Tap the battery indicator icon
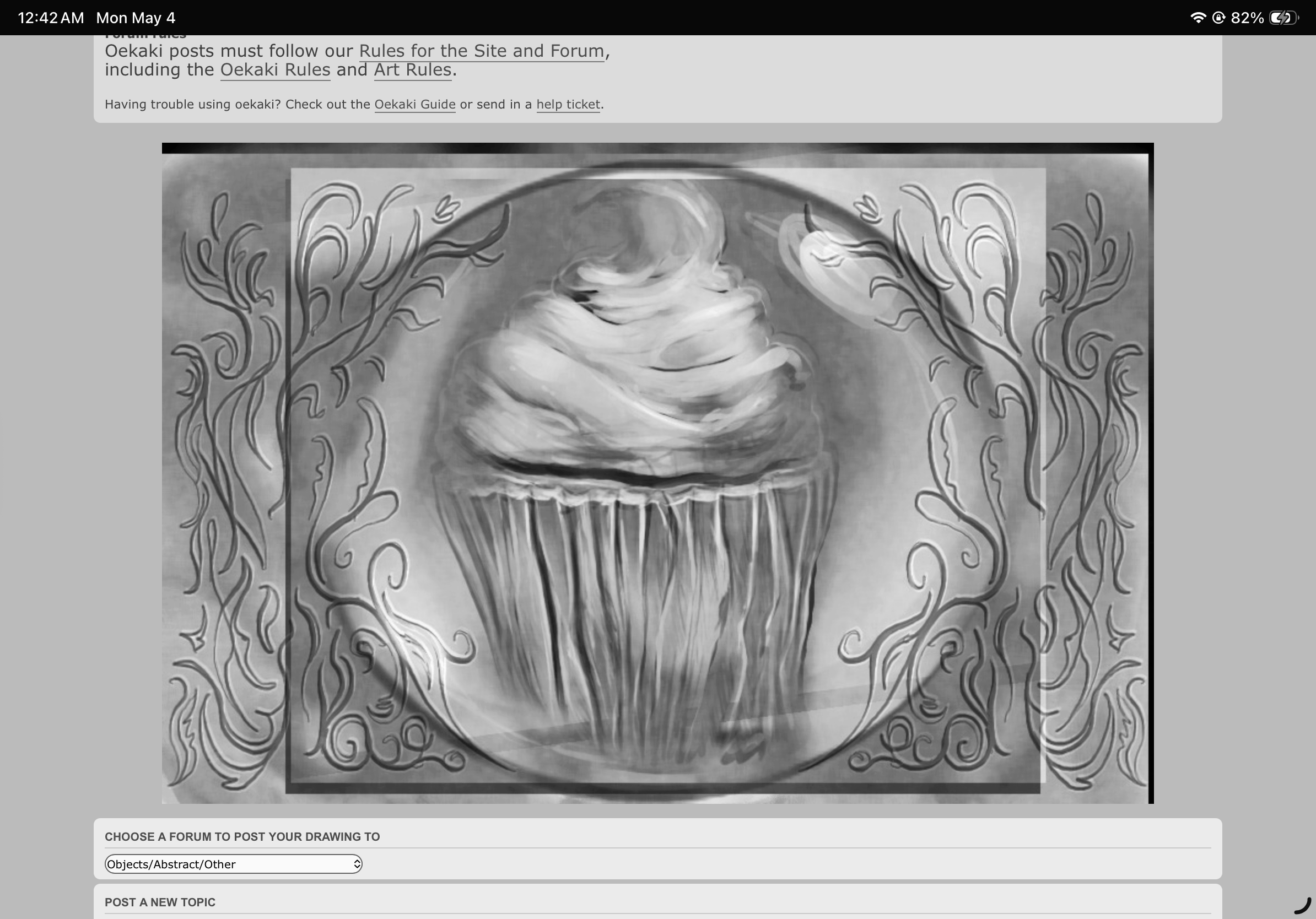 [x=1283, y=18]
